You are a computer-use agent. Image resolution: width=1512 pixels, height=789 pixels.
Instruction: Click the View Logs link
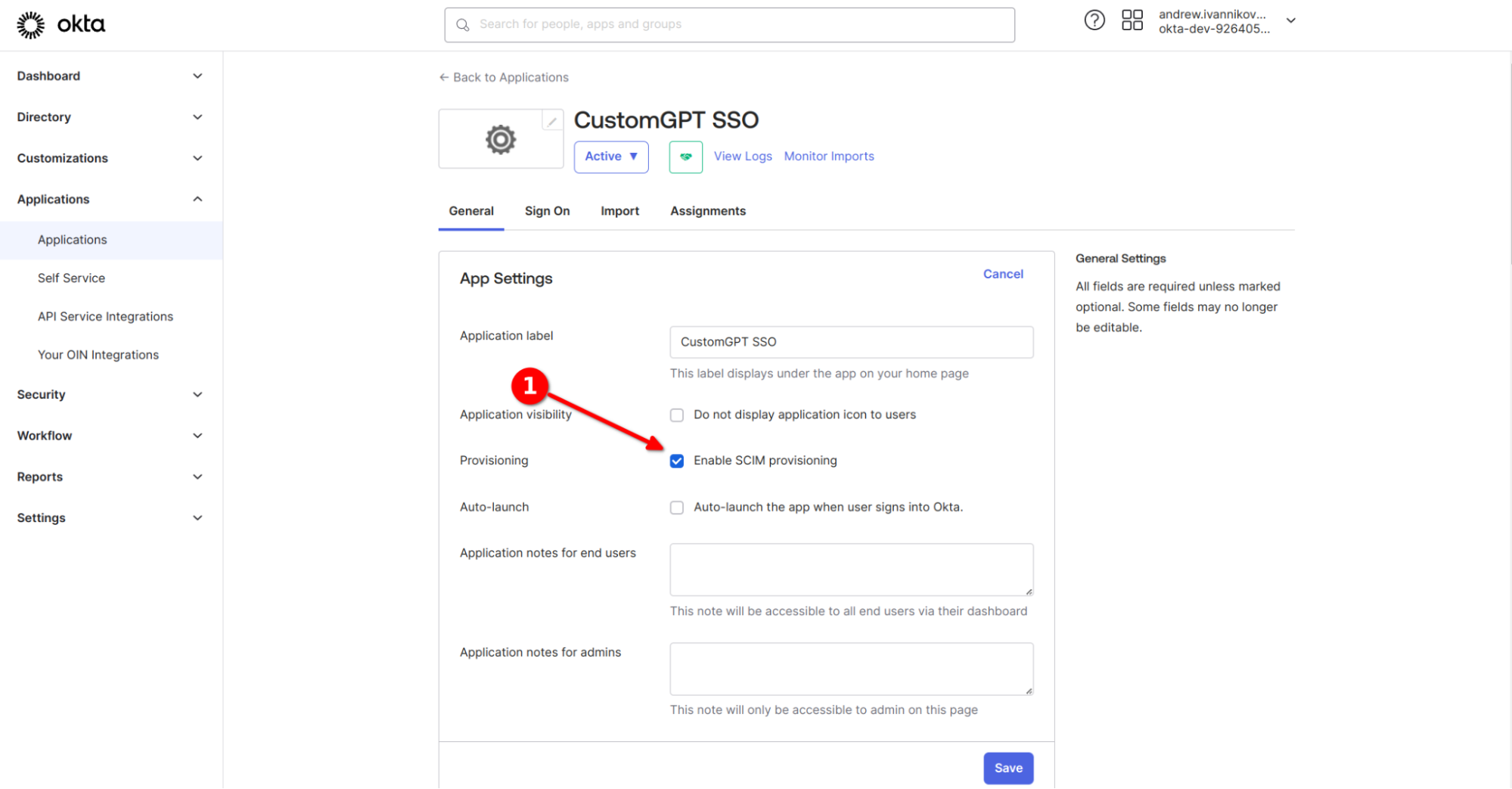click(x=743, y=157)
